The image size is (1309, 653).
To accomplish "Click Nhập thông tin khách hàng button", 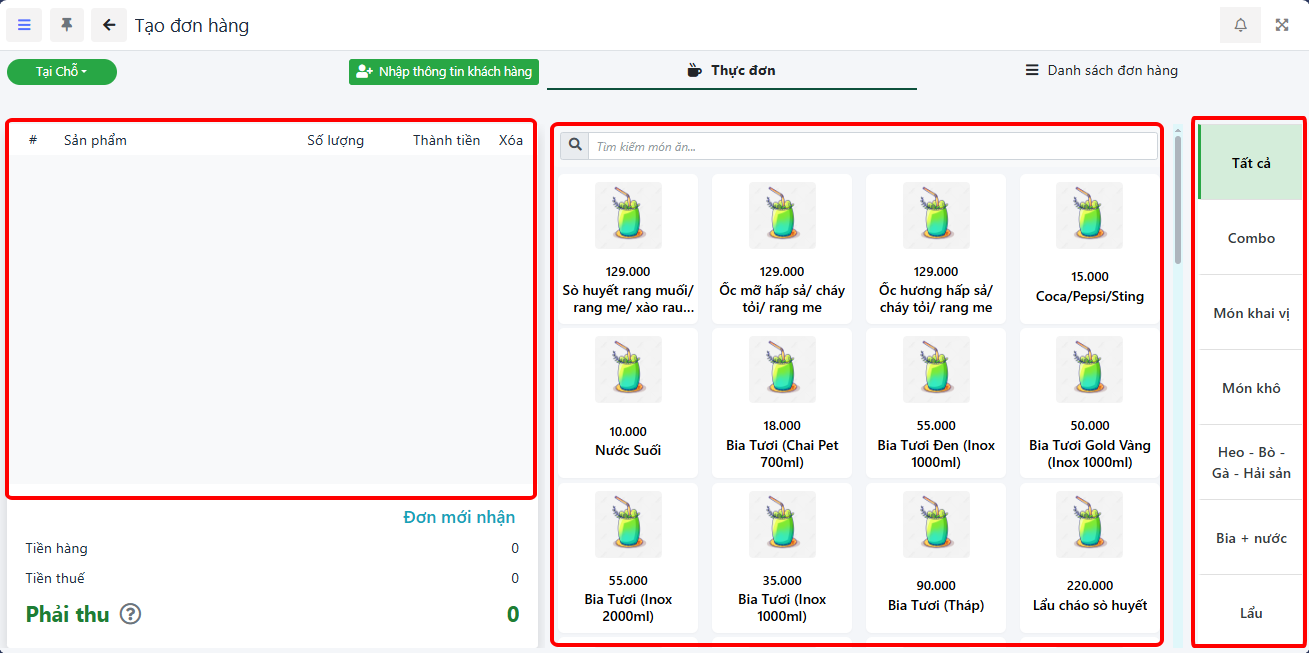I will [x=444, y=72].
